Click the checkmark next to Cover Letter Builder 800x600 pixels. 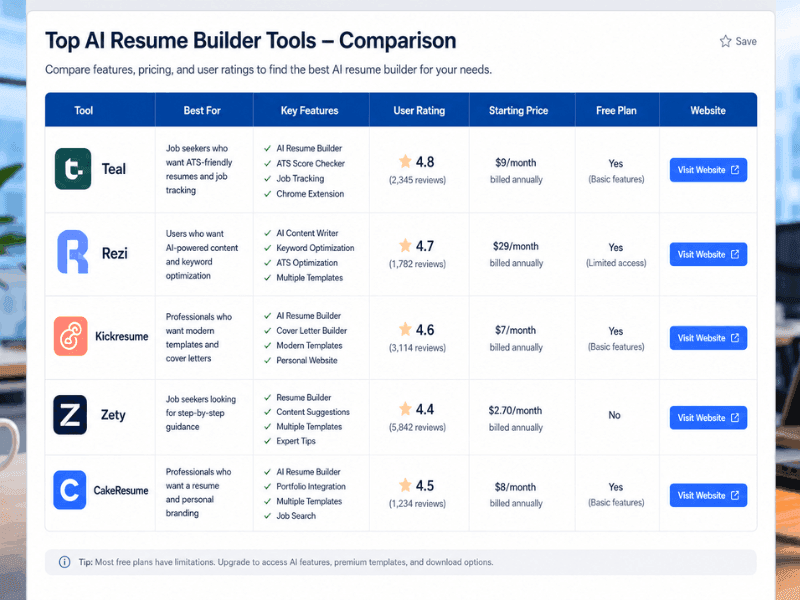267,331
